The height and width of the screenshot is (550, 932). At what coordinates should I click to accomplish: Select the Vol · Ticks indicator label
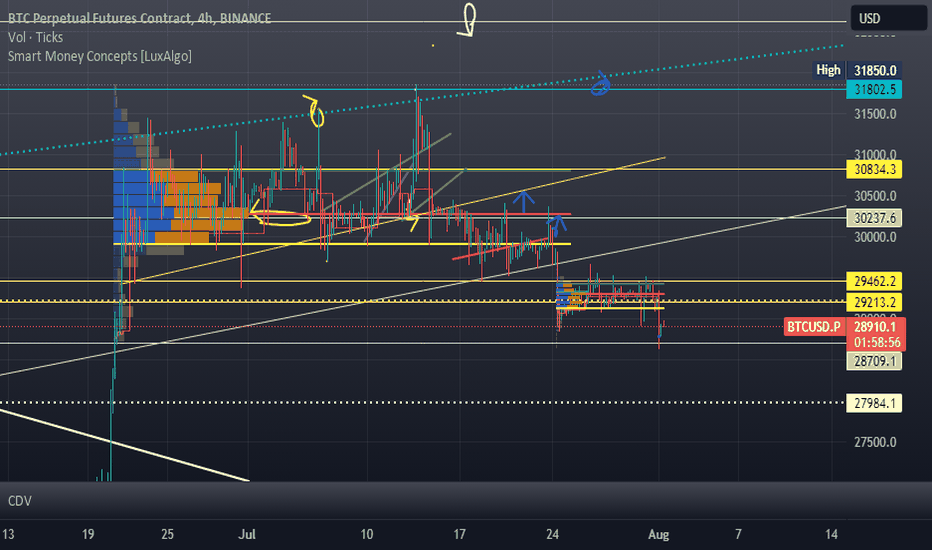[35, 37]
